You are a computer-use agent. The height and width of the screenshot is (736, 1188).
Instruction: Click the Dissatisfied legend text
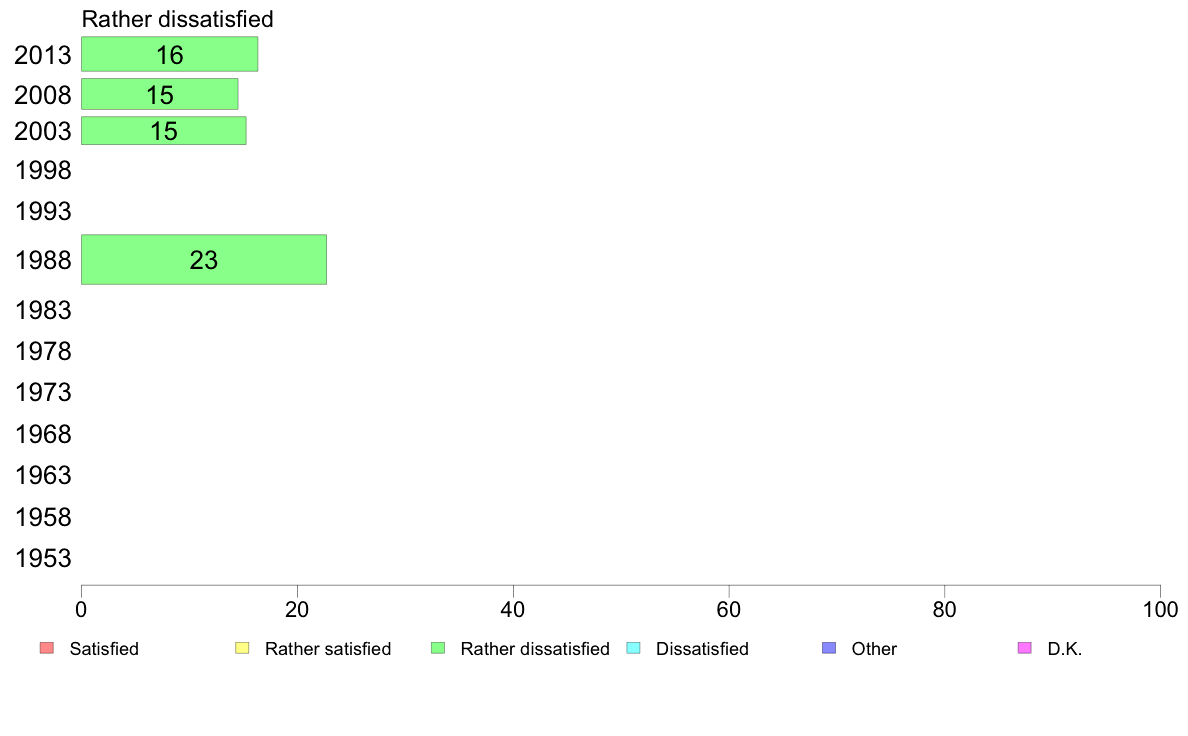point(702,649)
